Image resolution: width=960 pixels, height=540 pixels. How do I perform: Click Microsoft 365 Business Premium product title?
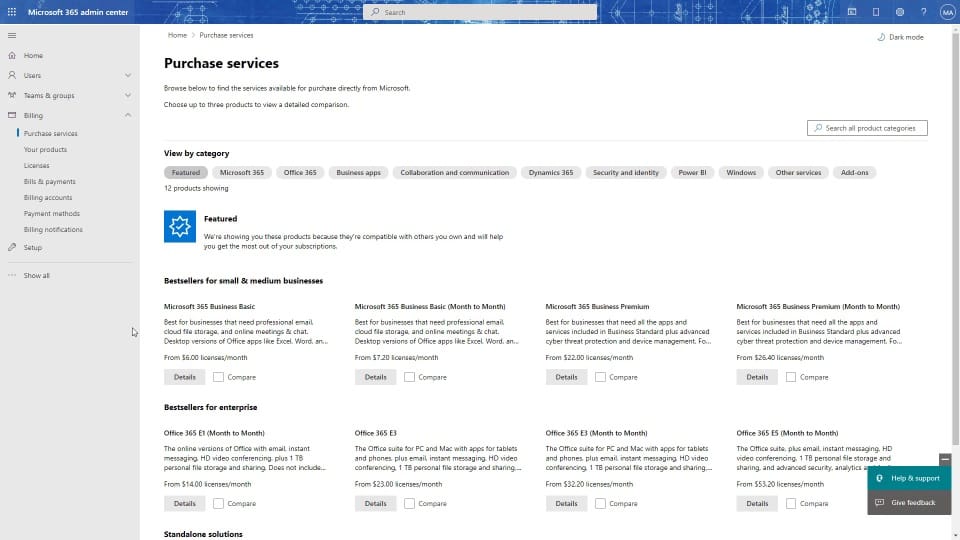(x=597, y=306)
